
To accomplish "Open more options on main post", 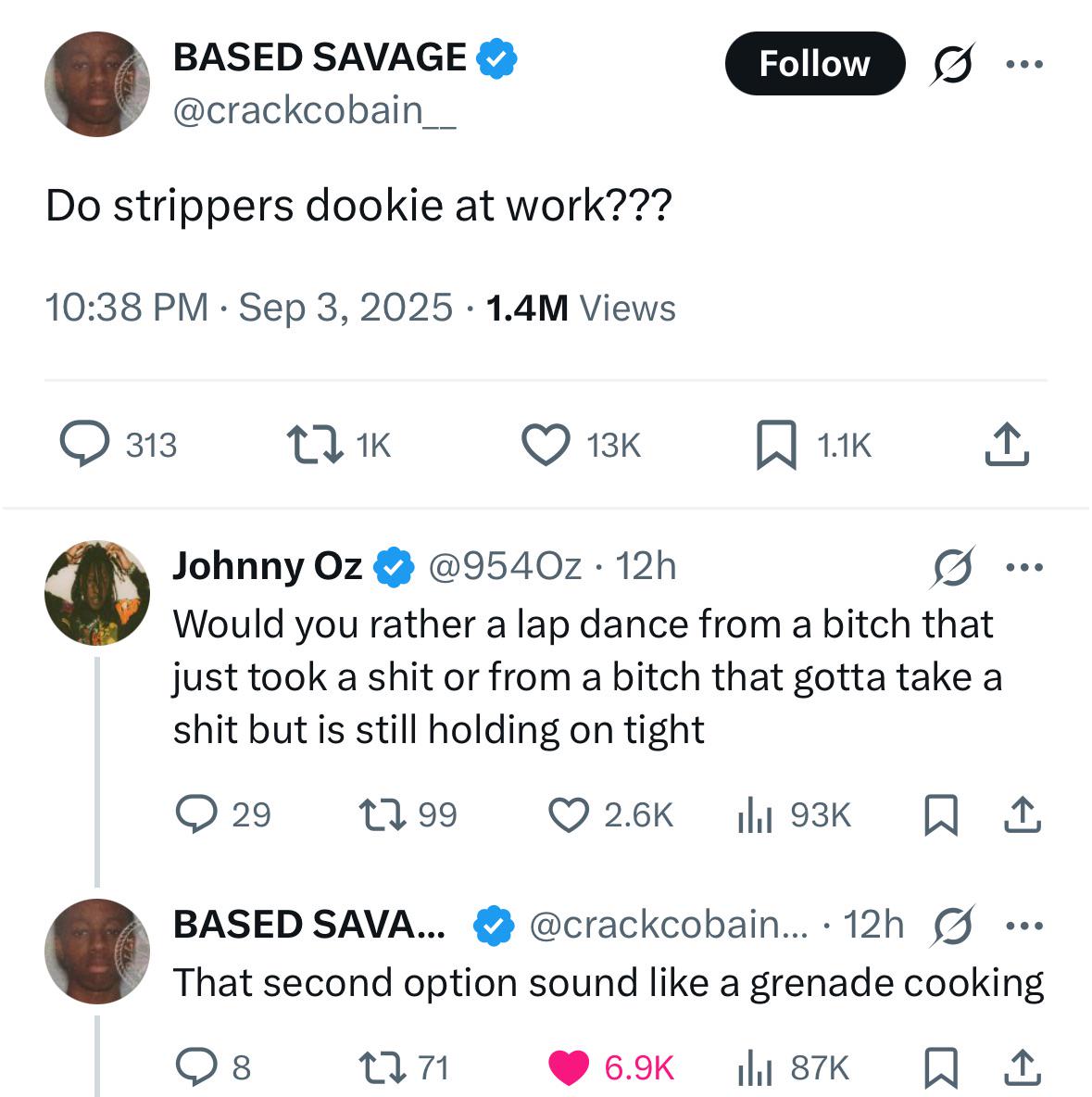I will tap(1024, 64).
